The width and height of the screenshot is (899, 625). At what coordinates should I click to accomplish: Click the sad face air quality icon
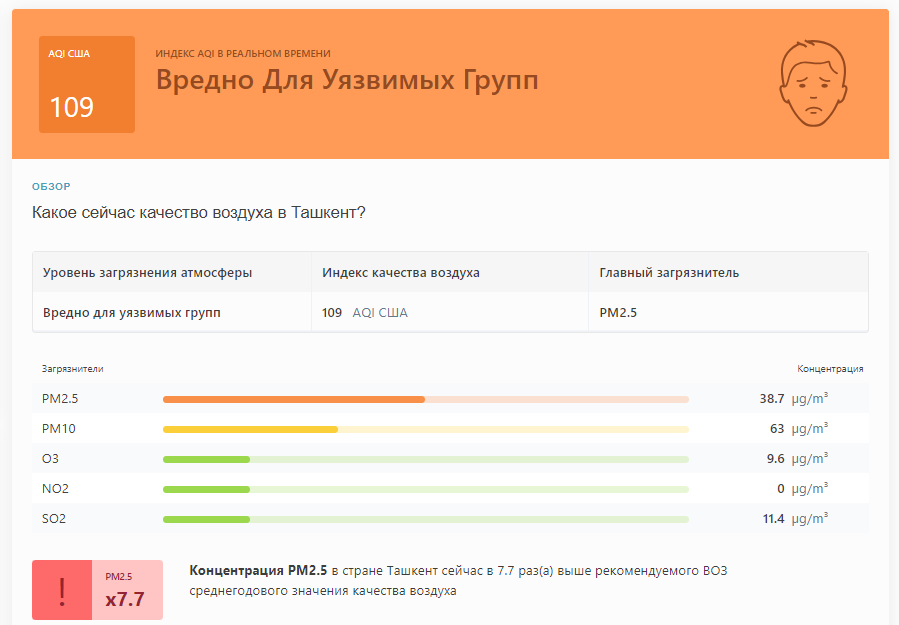tap(813, 83)
